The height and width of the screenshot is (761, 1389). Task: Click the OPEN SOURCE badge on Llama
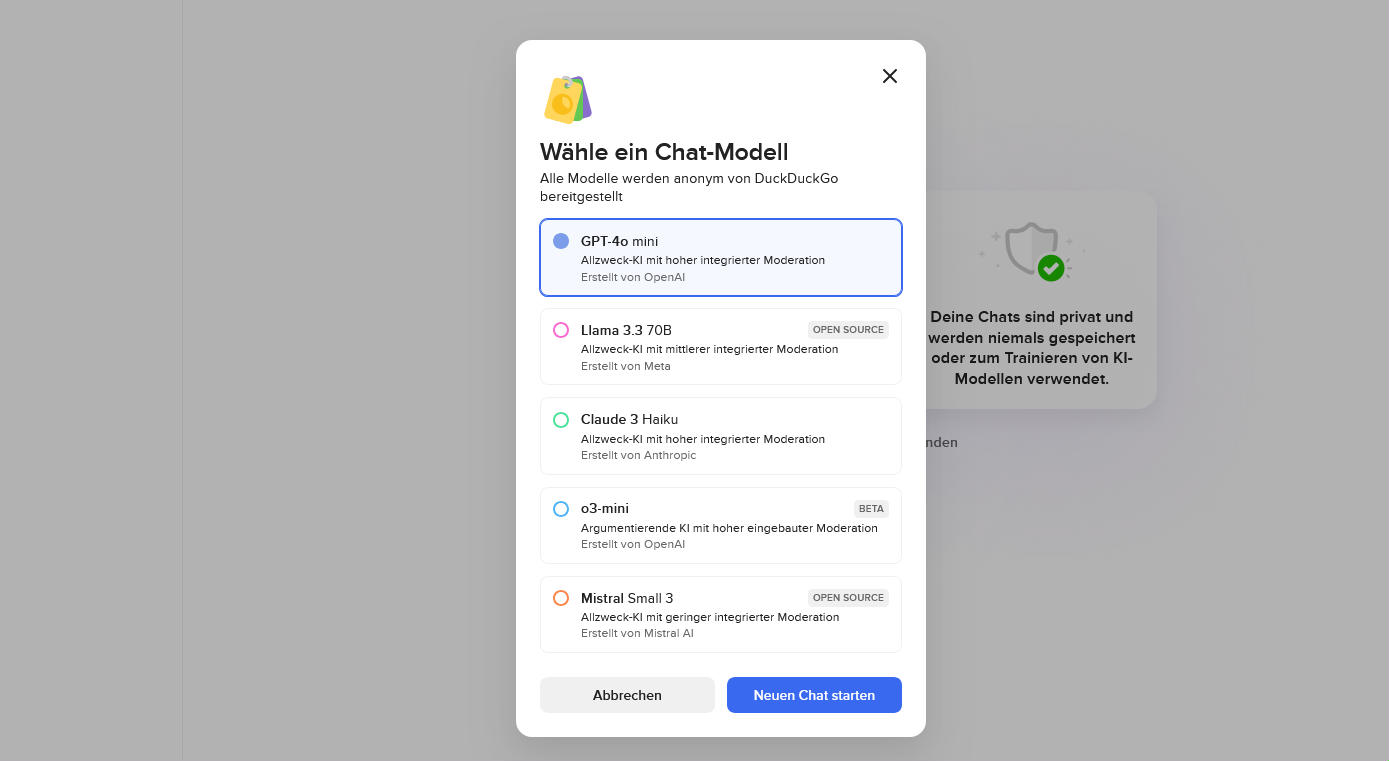click(x=848, y=330)
